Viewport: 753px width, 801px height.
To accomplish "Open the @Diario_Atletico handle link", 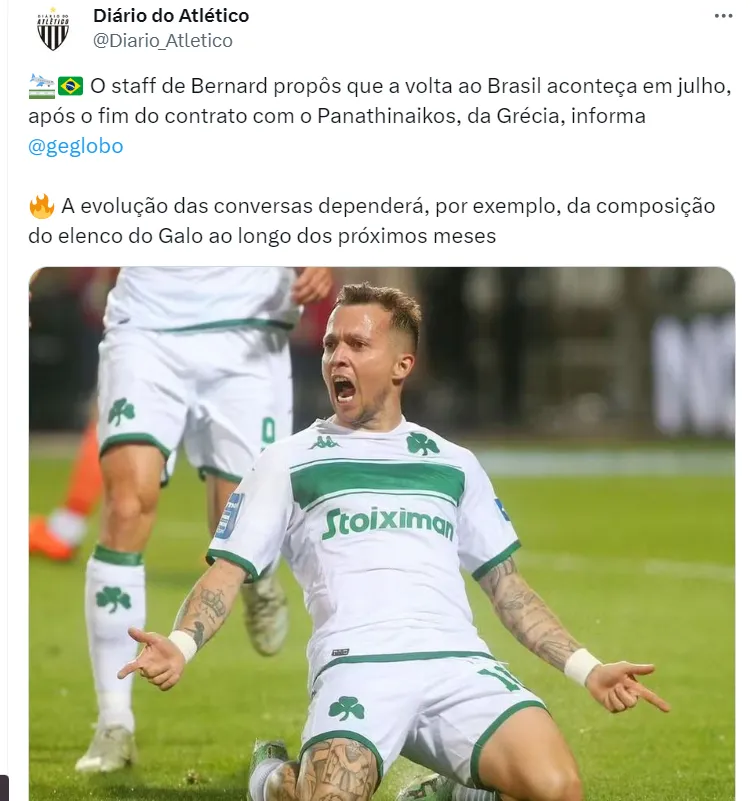I will click(x=162, y=40).
